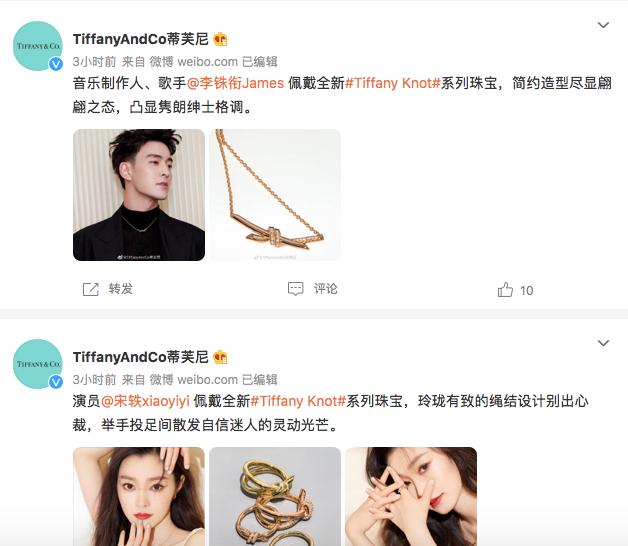Image resolution: width=628 pixels, height=546 pixels.
Task: Click membership crown badge on second post
Action: click(x=220, y=357)
